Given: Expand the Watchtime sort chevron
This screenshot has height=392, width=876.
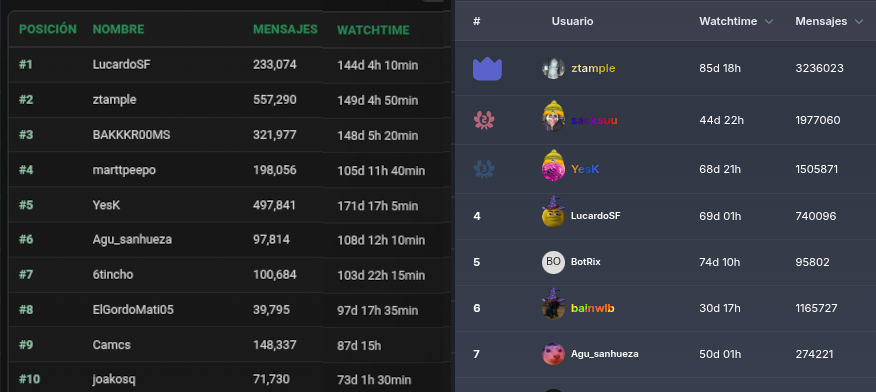Looking at the screenshot, I should [769, 22].
